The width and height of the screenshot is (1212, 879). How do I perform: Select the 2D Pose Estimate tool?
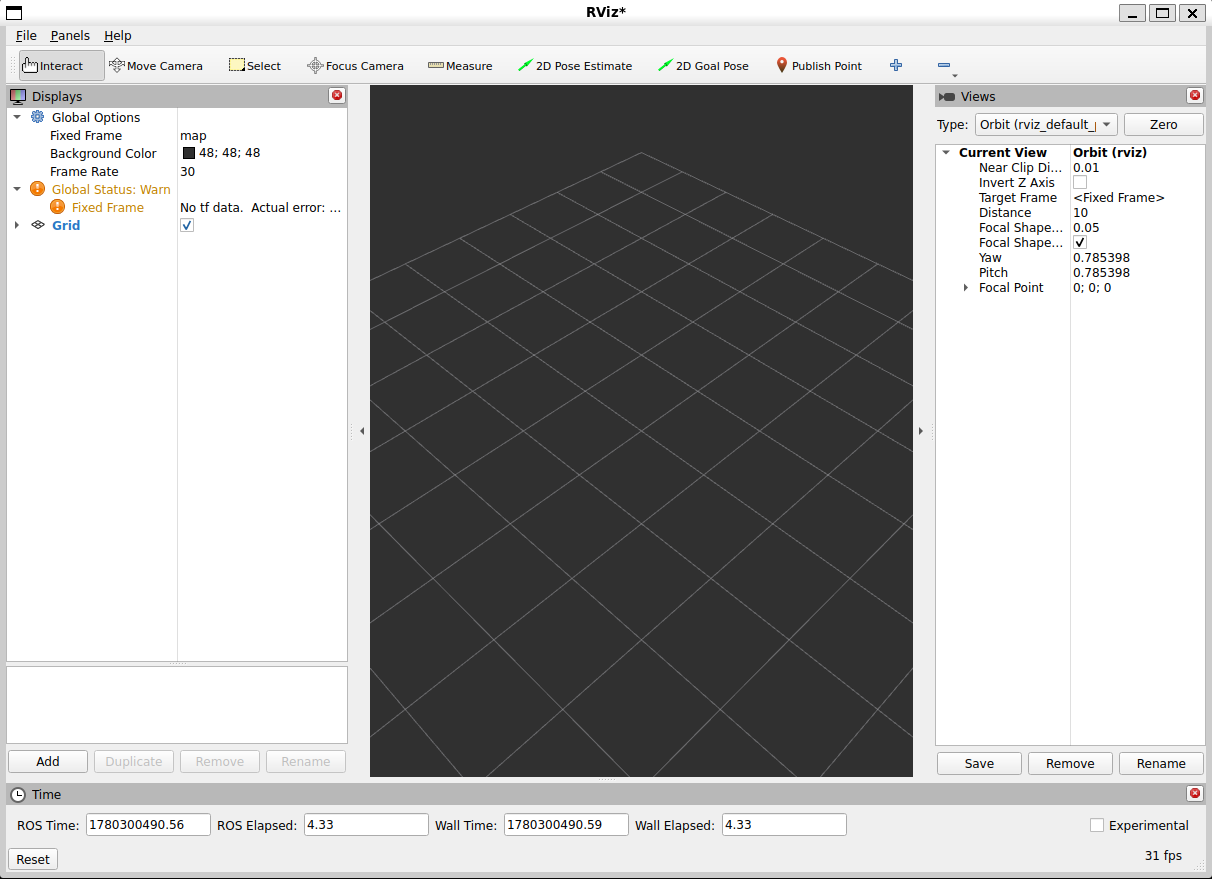(575, 66)
